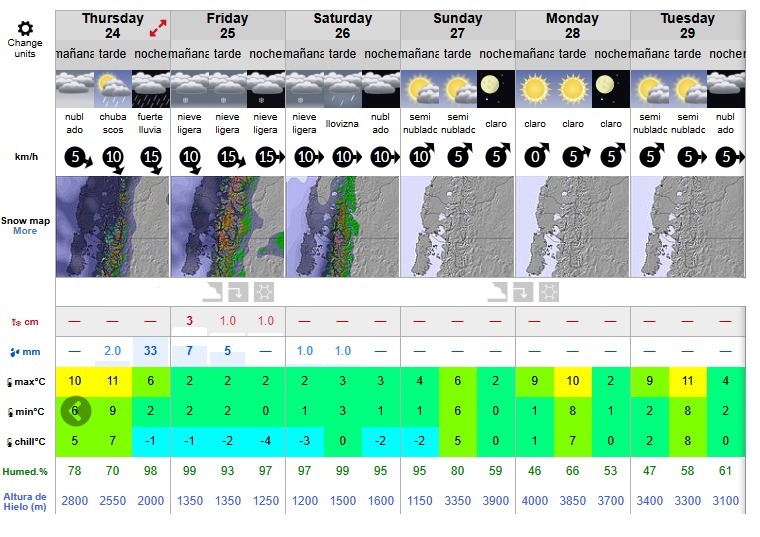Click Thursday noche 15 km/h wind icon

pyautogui.click(x=151, y=157)
